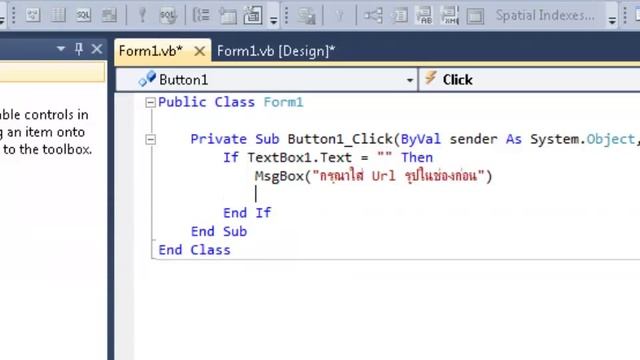Click the Verify SQL Syntax icon
This screenshot has height=360, width=640.
[168, 15]
